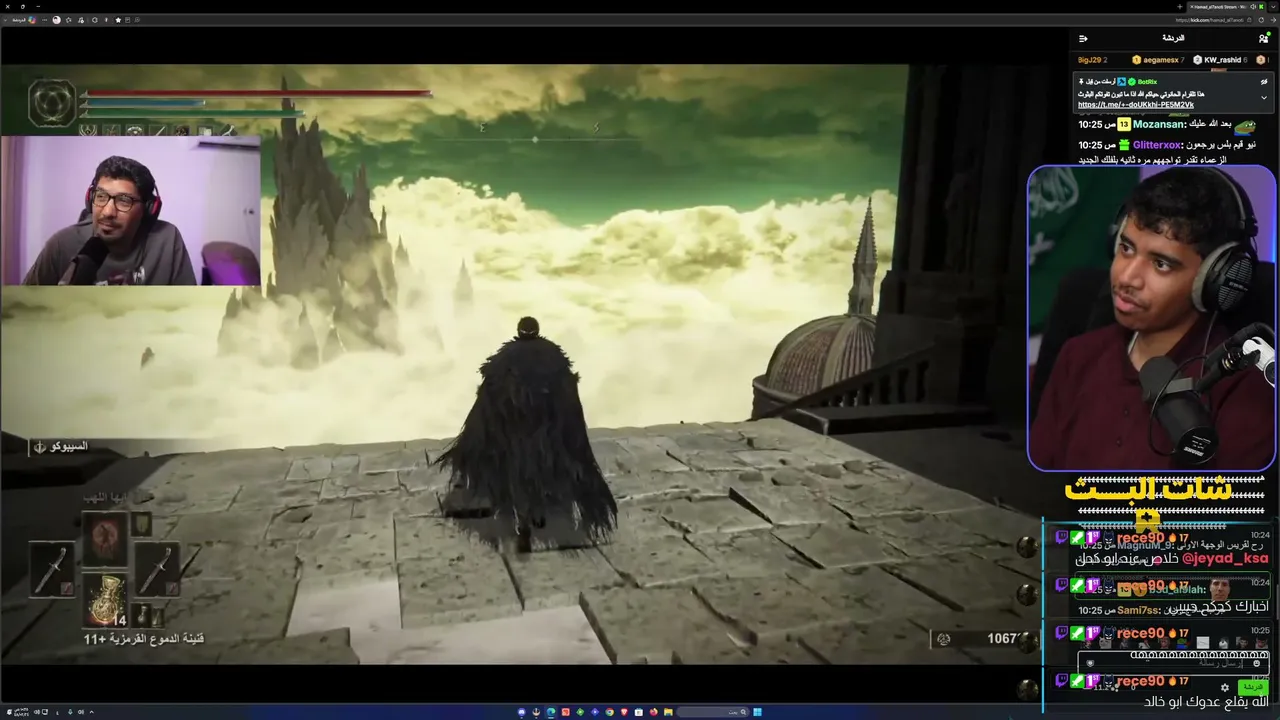Open the pinned Telegram link t.me
The image size is (1280, 720).
(1136, 105)
